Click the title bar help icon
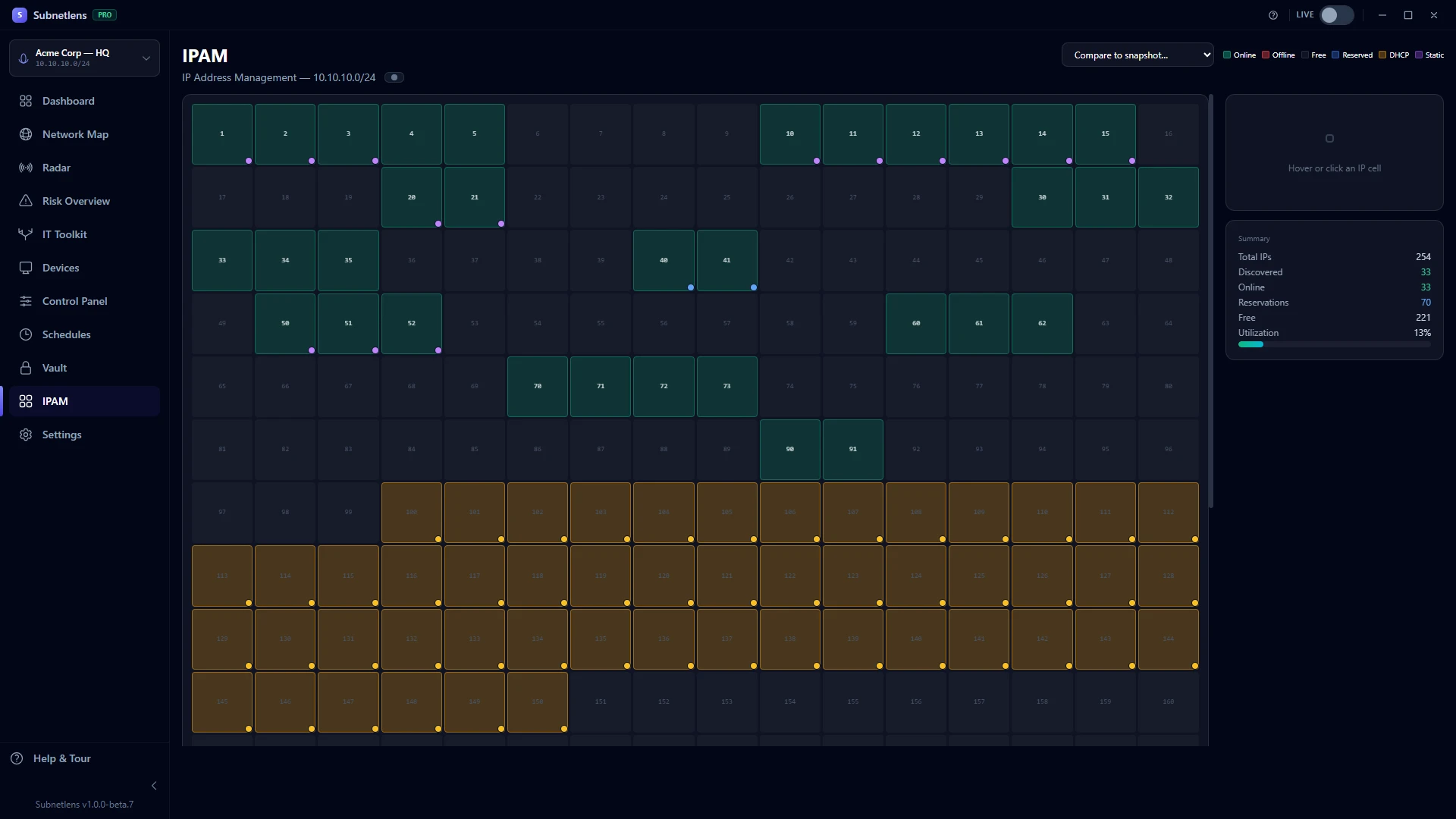This screenshot has height=819, width=1456. 1273,15
